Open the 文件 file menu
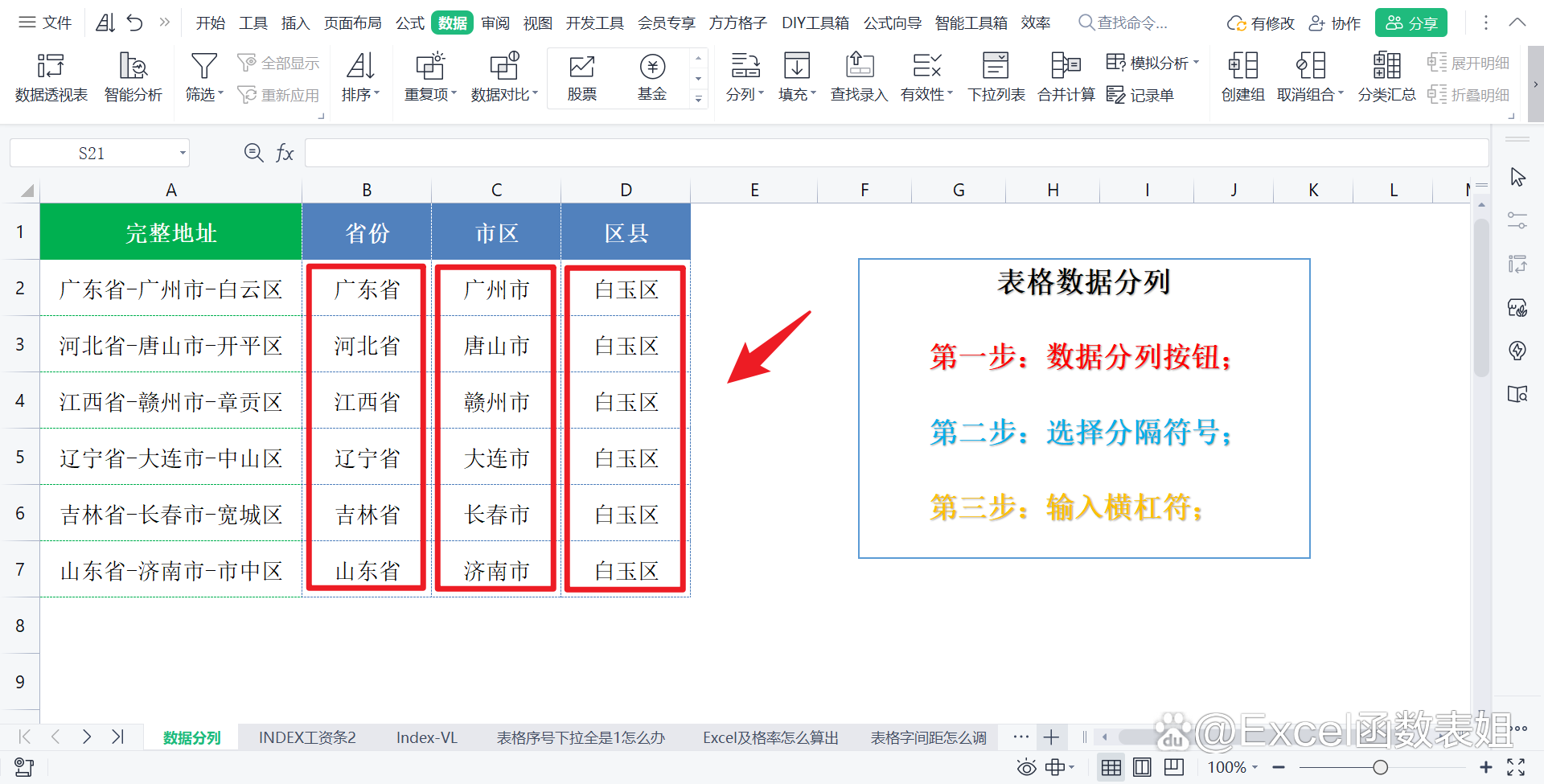The height and width of the screenshot is (784, 1544). pyautogui.click(x=46, y=23)
